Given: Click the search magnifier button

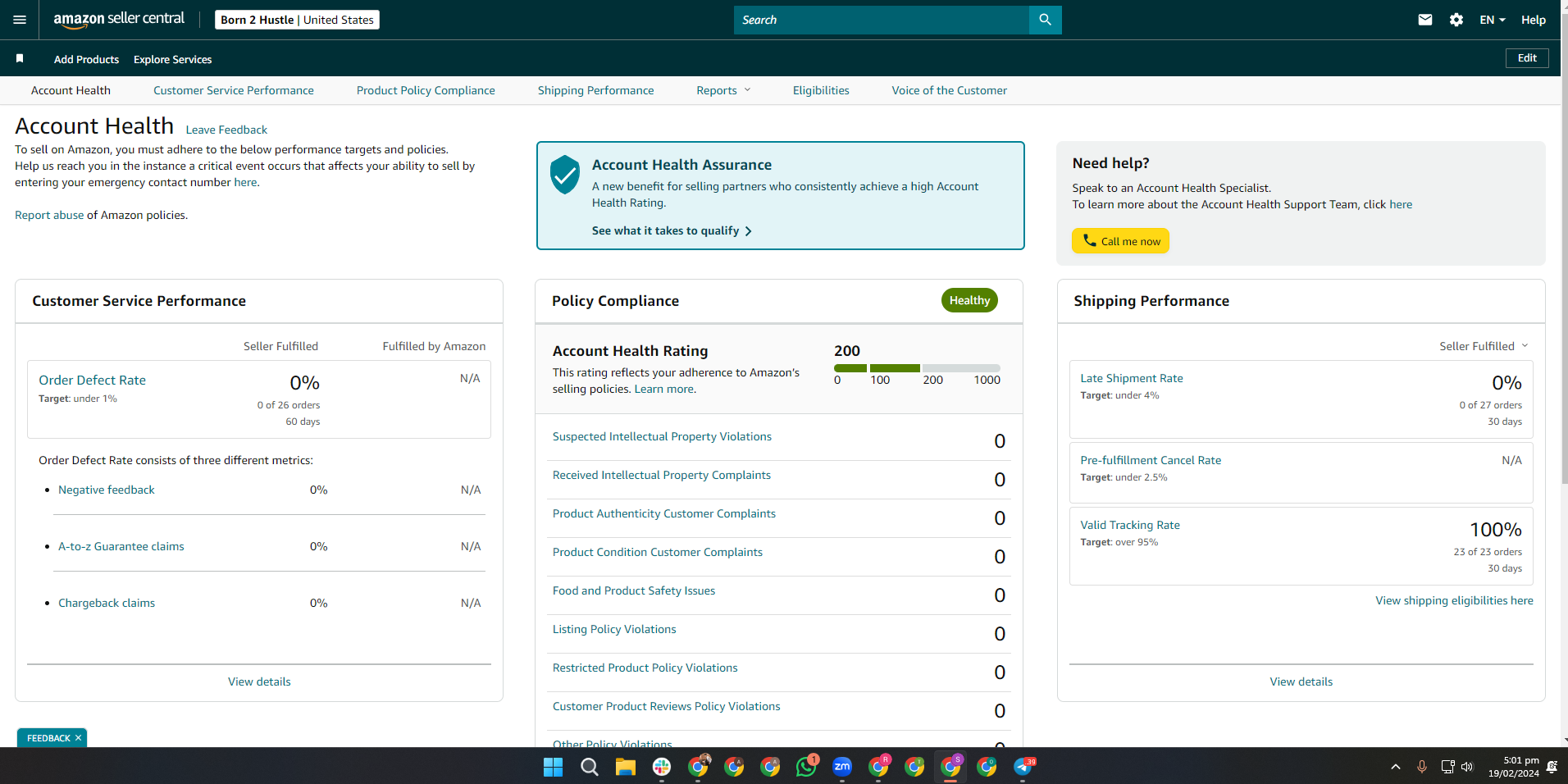Looking at the screenshot, I should (x=1045, y=20).
